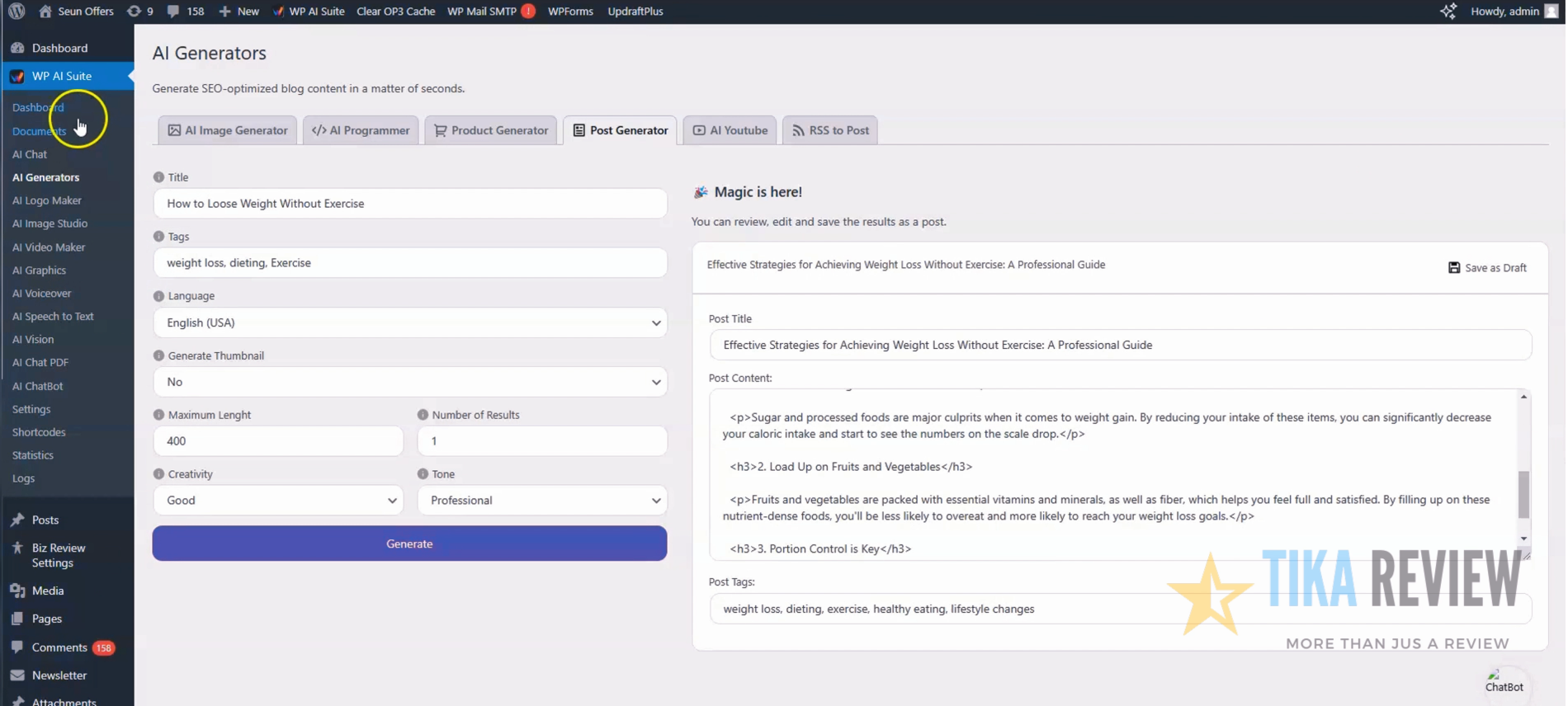The width and height of the screenshot is (1568, 706).
Task: Click the Post Content scrollbar thumb
Action: (1524, 494)
